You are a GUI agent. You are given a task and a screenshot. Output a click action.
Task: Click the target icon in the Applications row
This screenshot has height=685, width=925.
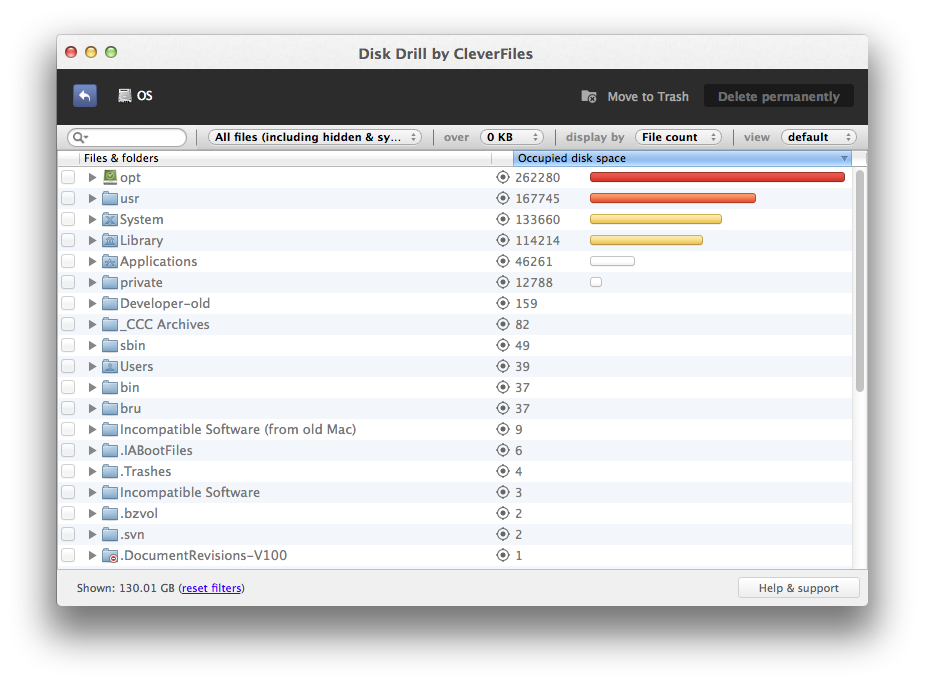(503, 261)
